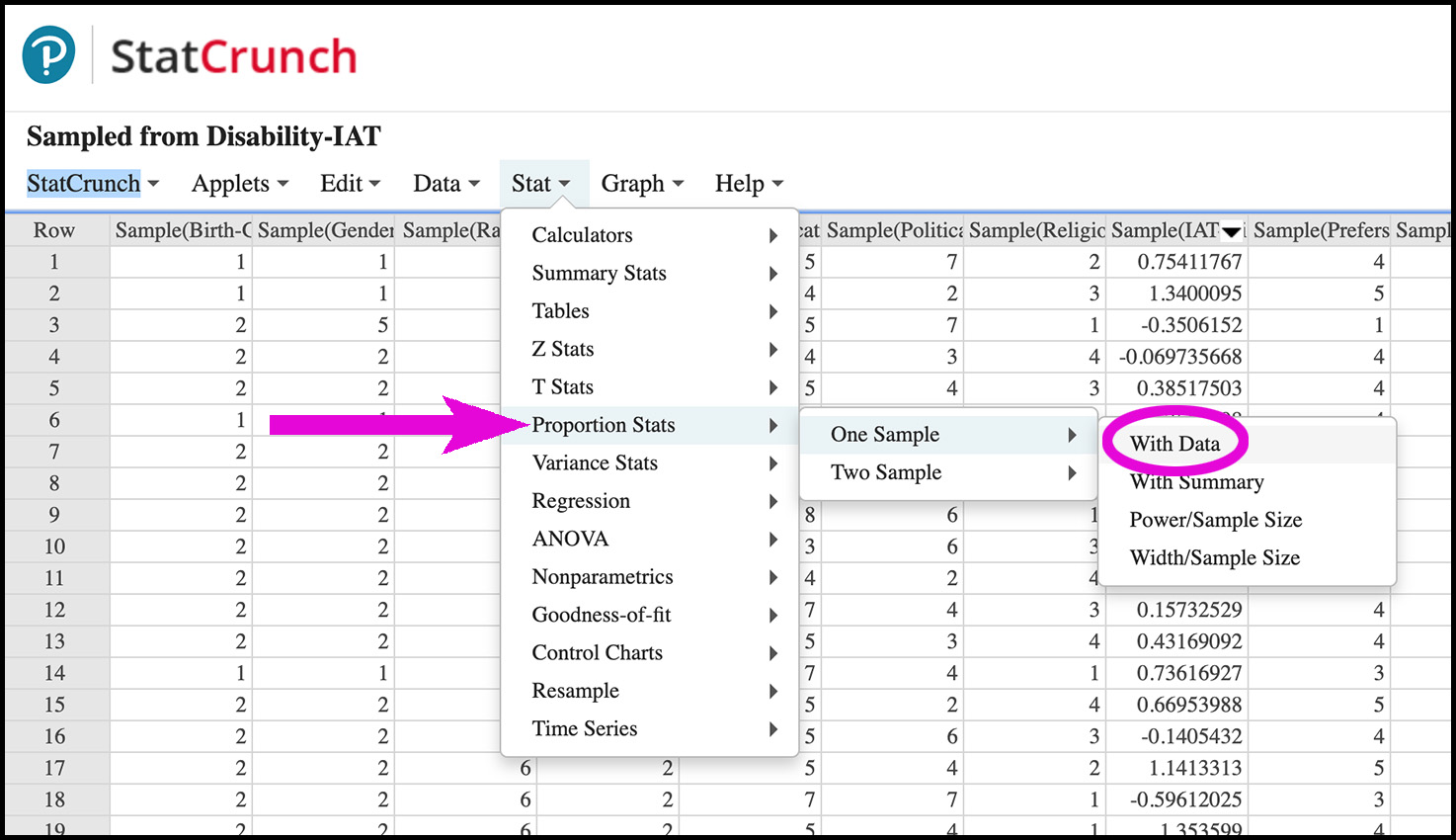The image size is (1456, 840).
Task: Select Two Sample proportion option
Action: [948, 472]
